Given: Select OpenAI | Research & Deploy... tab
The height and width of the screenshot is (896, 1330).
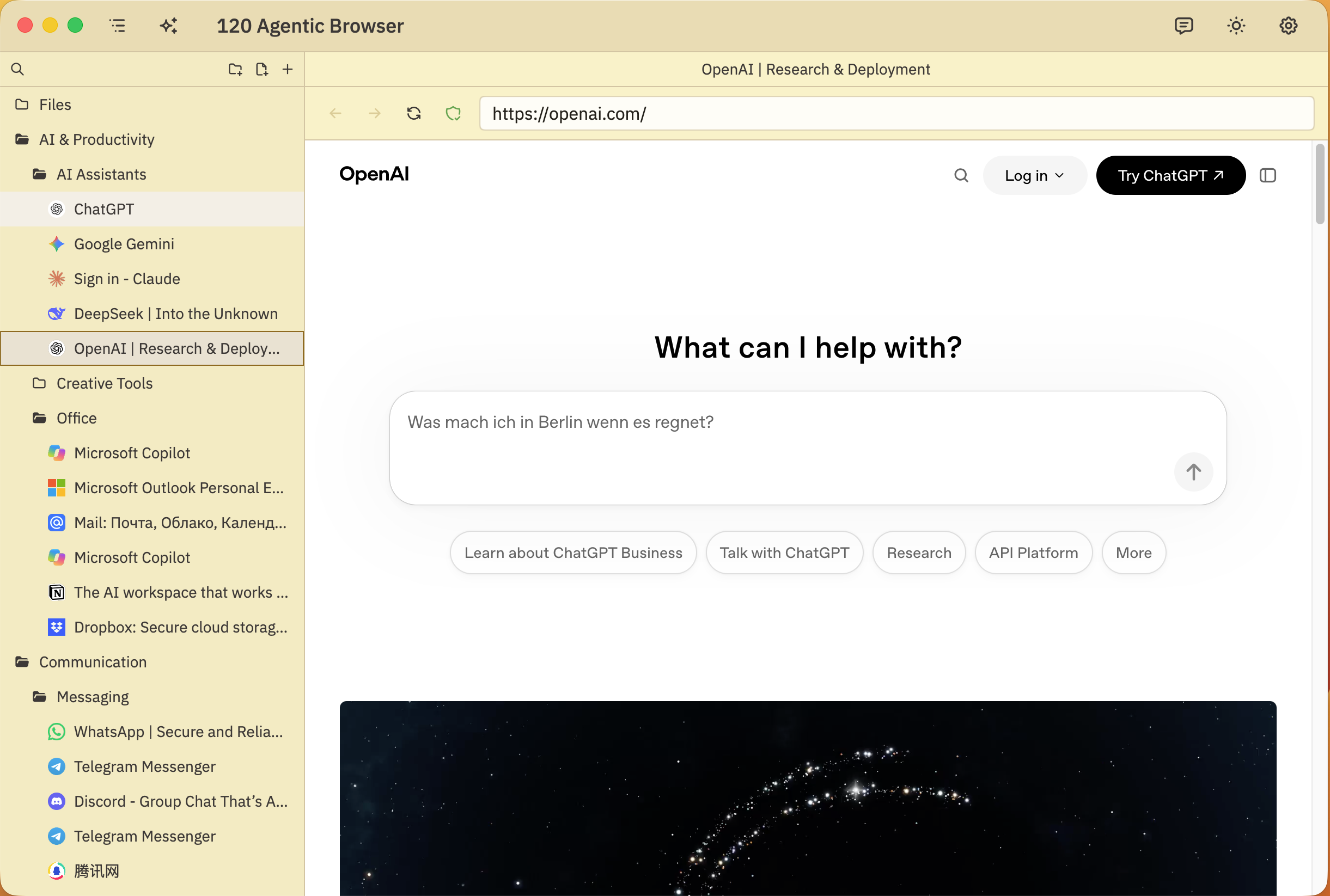Looking at the screenshot, I should pos(152,348).
